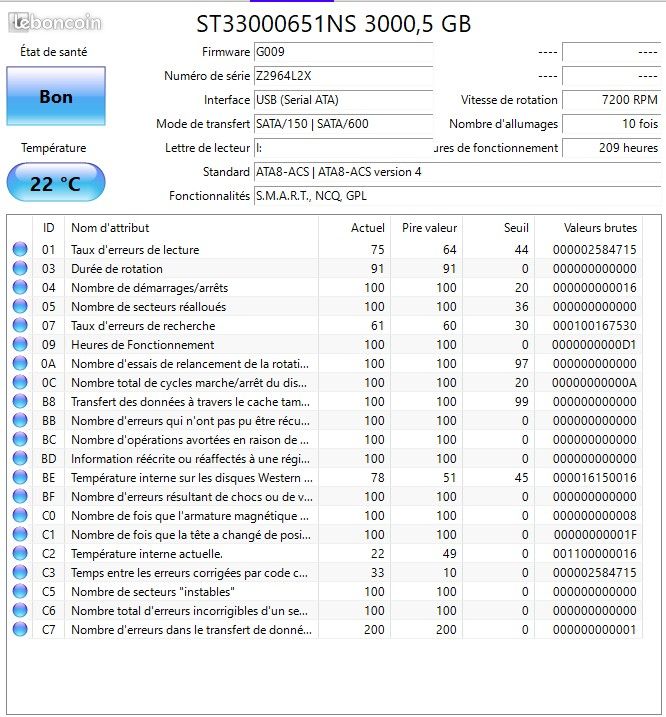Click the transfer mode field SATA/150 | SATA/600
The image size is (666, 717).
tap(343, 124)
